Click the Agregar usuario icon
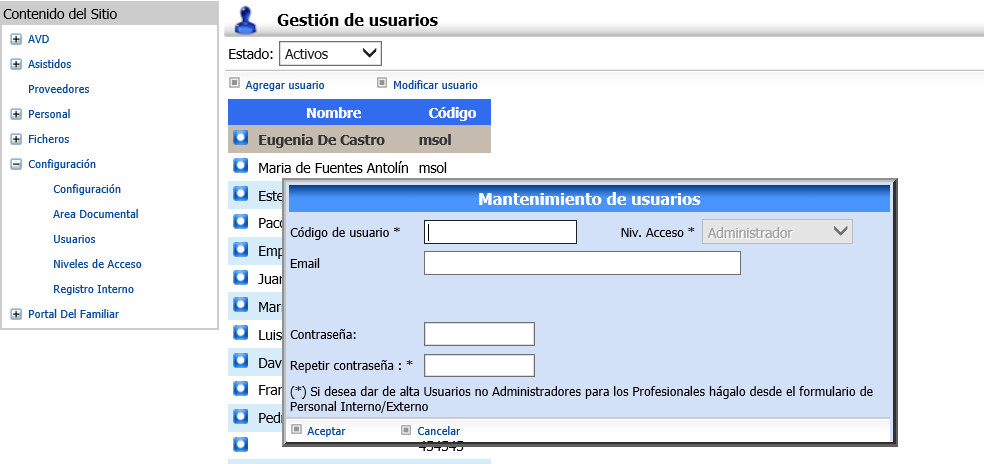The image size is (984, 464). (235, 84)
